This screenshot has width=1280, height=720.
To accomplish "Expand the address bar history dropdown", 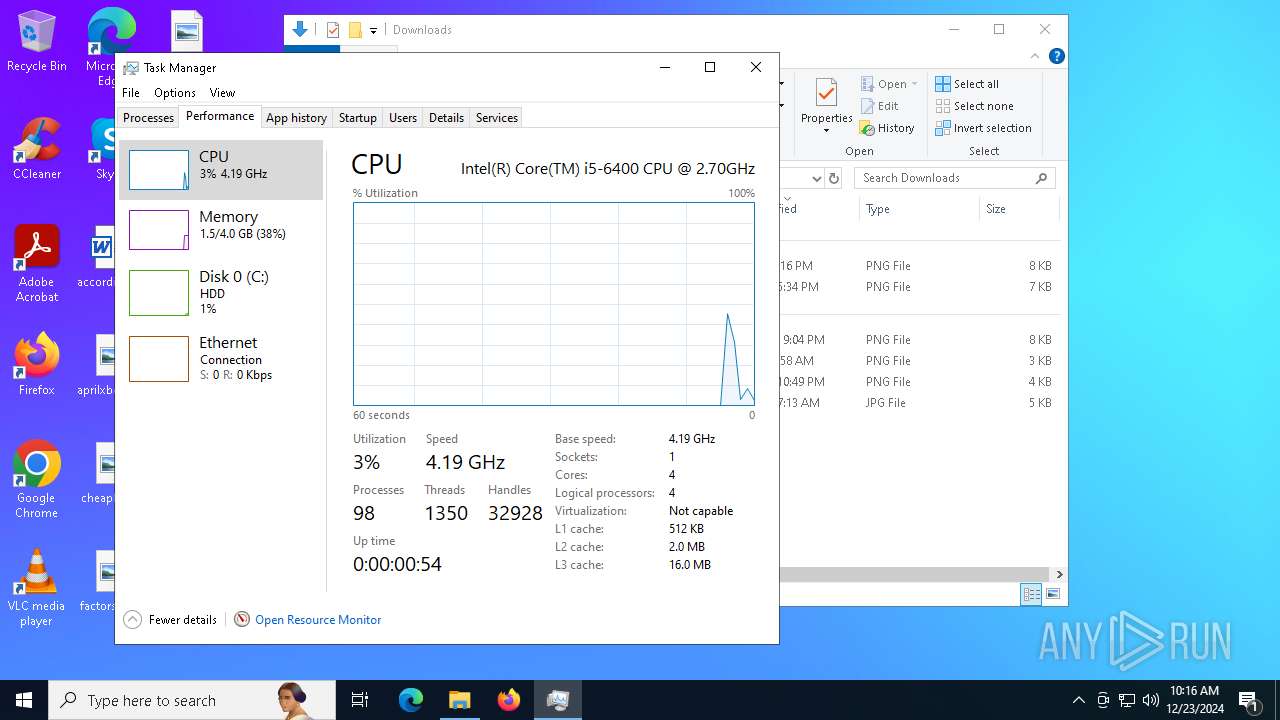I will point(816,178).
